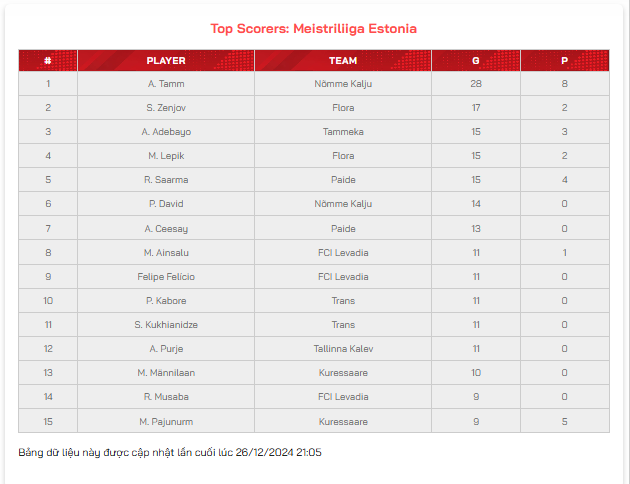Select M. Pajunurm in last row
The image size is (630, 484).
[x=166, y=422]
